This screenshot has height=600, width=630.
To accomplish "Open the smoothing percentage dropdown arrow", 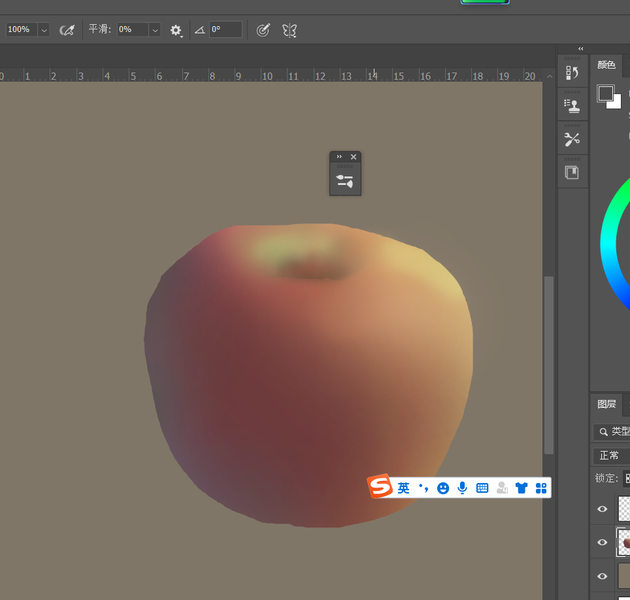I will pos(155,30).
